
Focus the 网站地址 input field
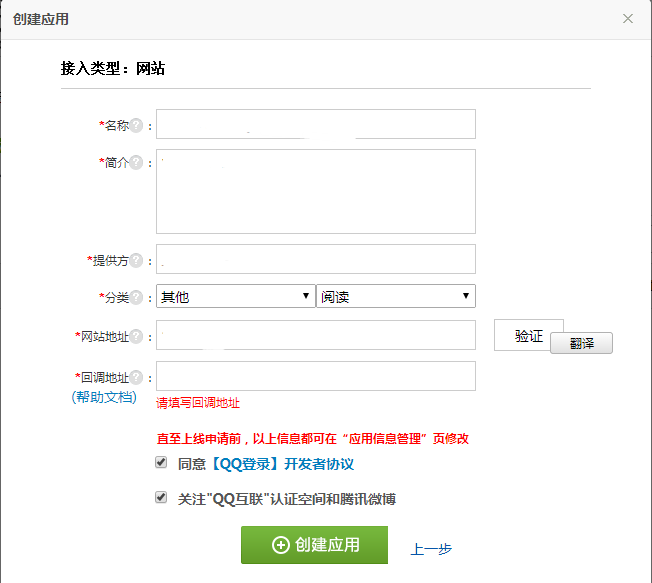(316, 335)
